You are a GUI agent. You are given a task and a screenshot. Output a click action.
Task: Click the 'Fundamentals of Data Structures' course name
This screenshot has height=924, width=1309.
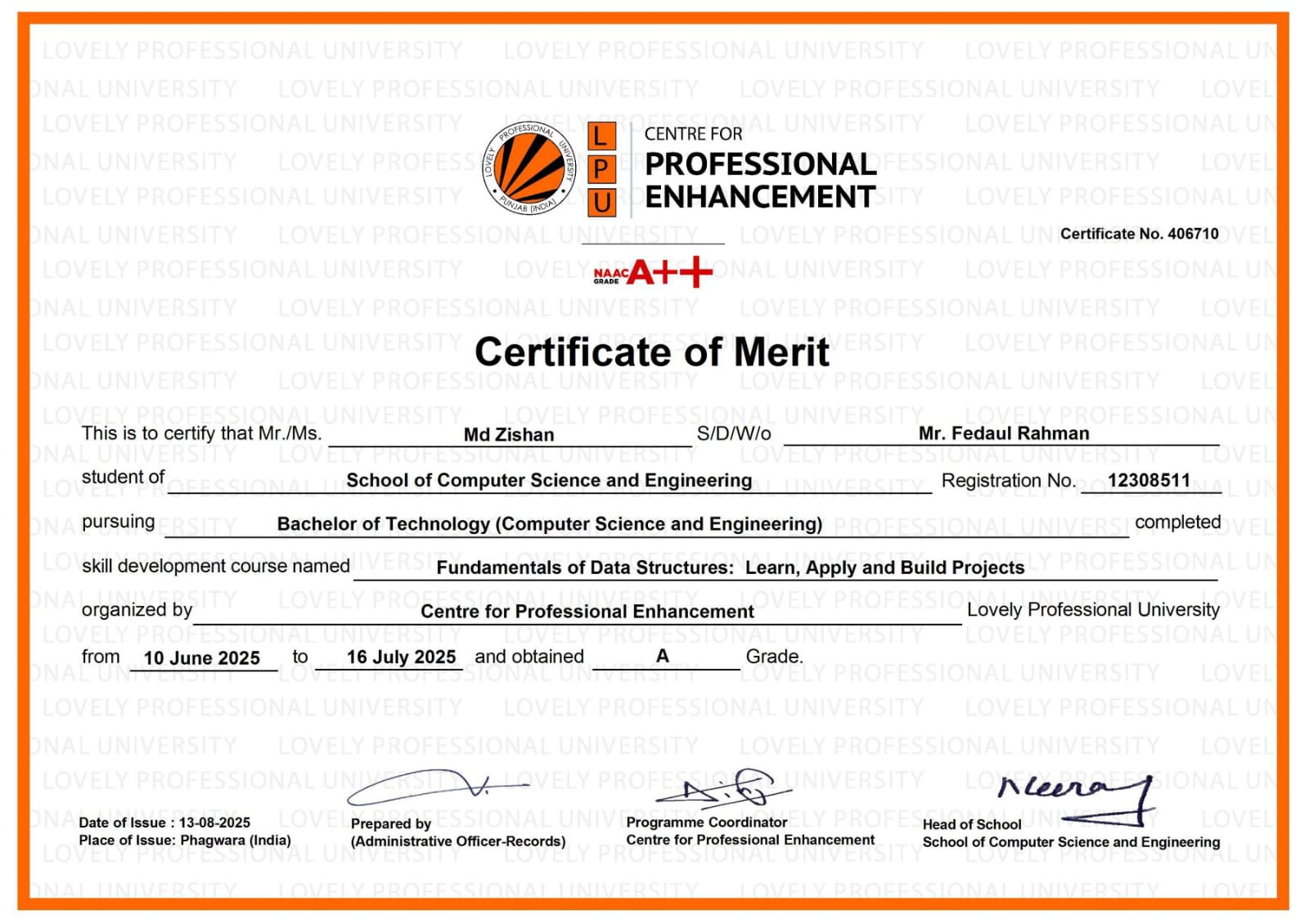tap(730, 567)
